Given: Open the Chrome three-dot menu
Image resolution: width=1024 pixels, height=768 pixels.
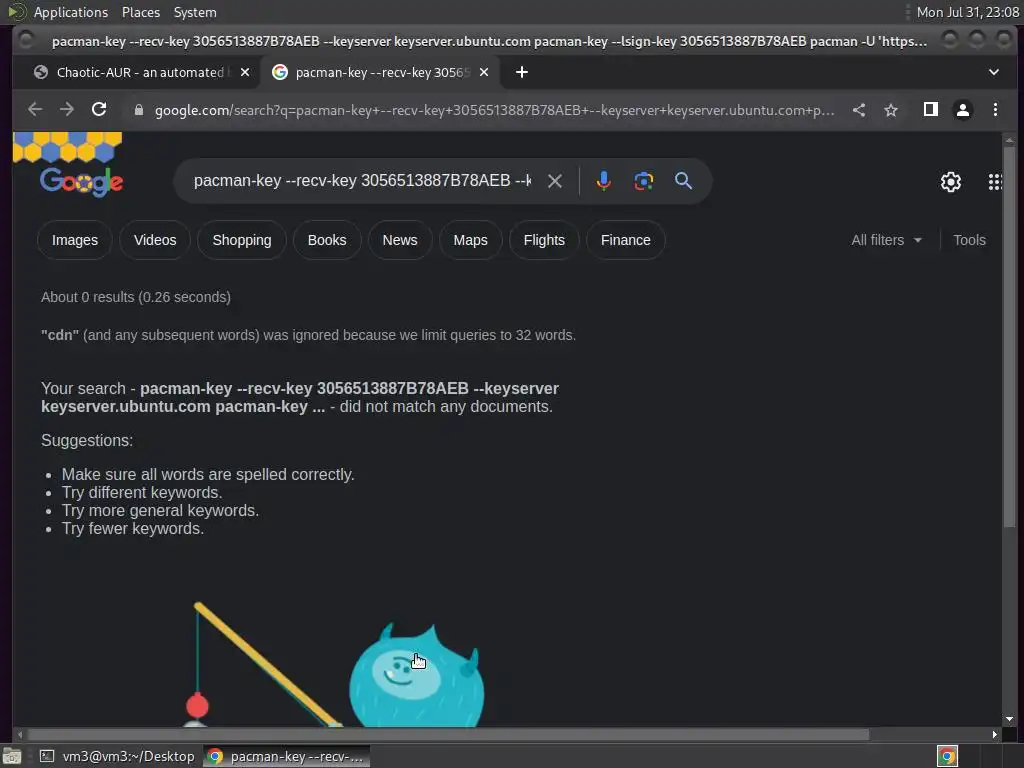Looking at the screenshot, I should pyautogui.click(x=995, y=110).
